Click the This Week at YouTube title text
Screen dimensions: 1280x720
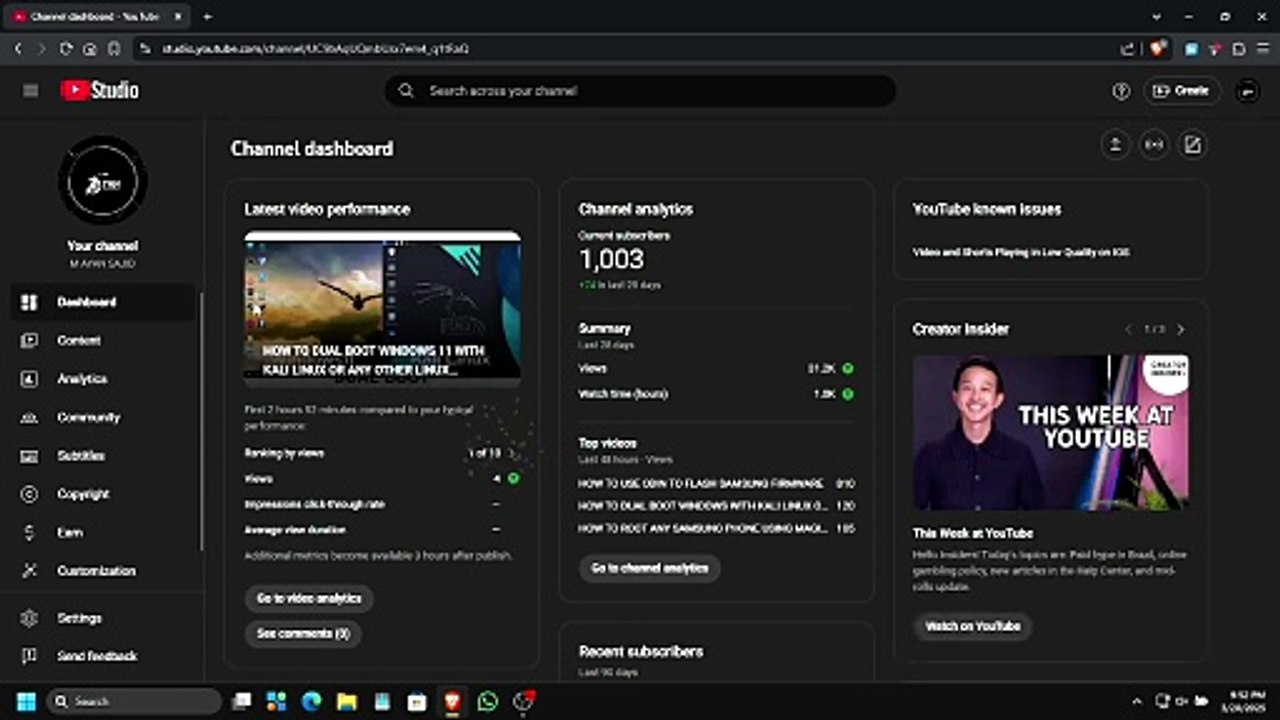tap(972, 534)
